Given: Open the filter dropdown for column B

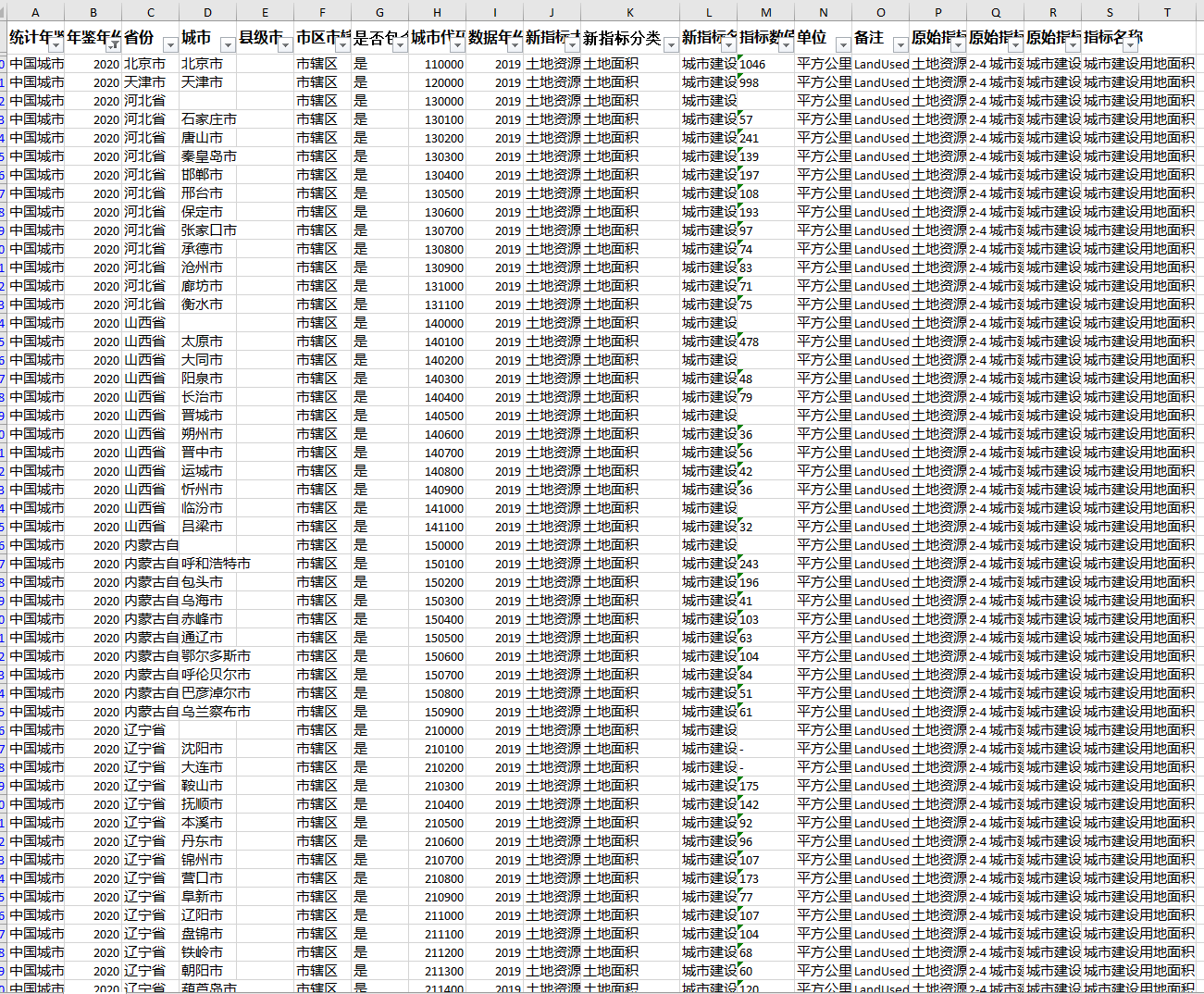Looking at the screenshot, I should [114, 45].
